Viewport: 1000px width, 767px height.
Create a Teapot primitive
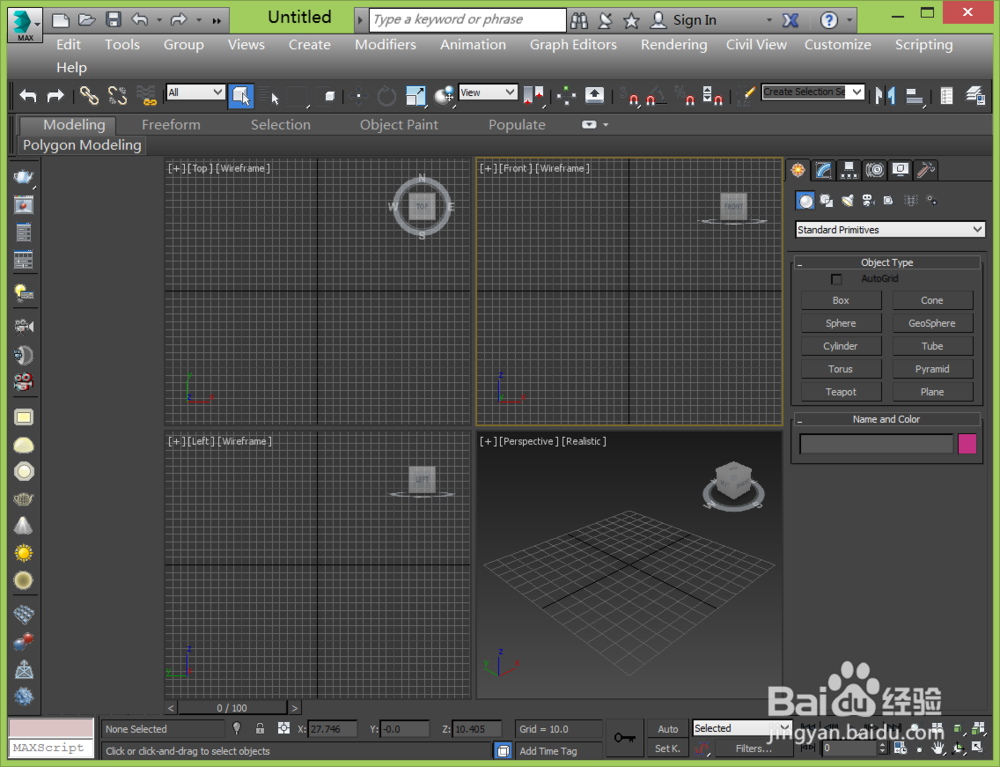coord(841,392)
